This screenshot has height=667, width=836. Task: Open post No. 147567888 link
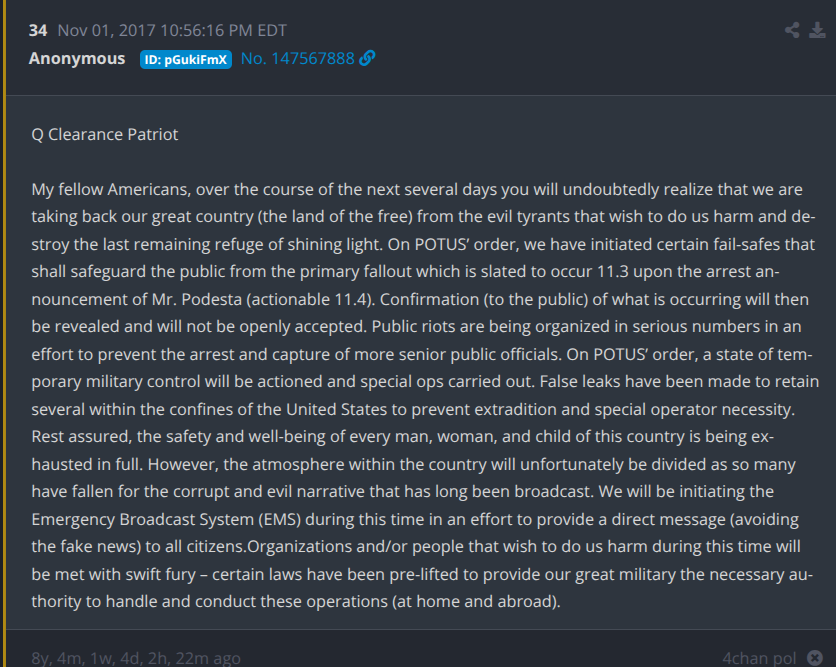pyautogui.click(x=297, y=59)
